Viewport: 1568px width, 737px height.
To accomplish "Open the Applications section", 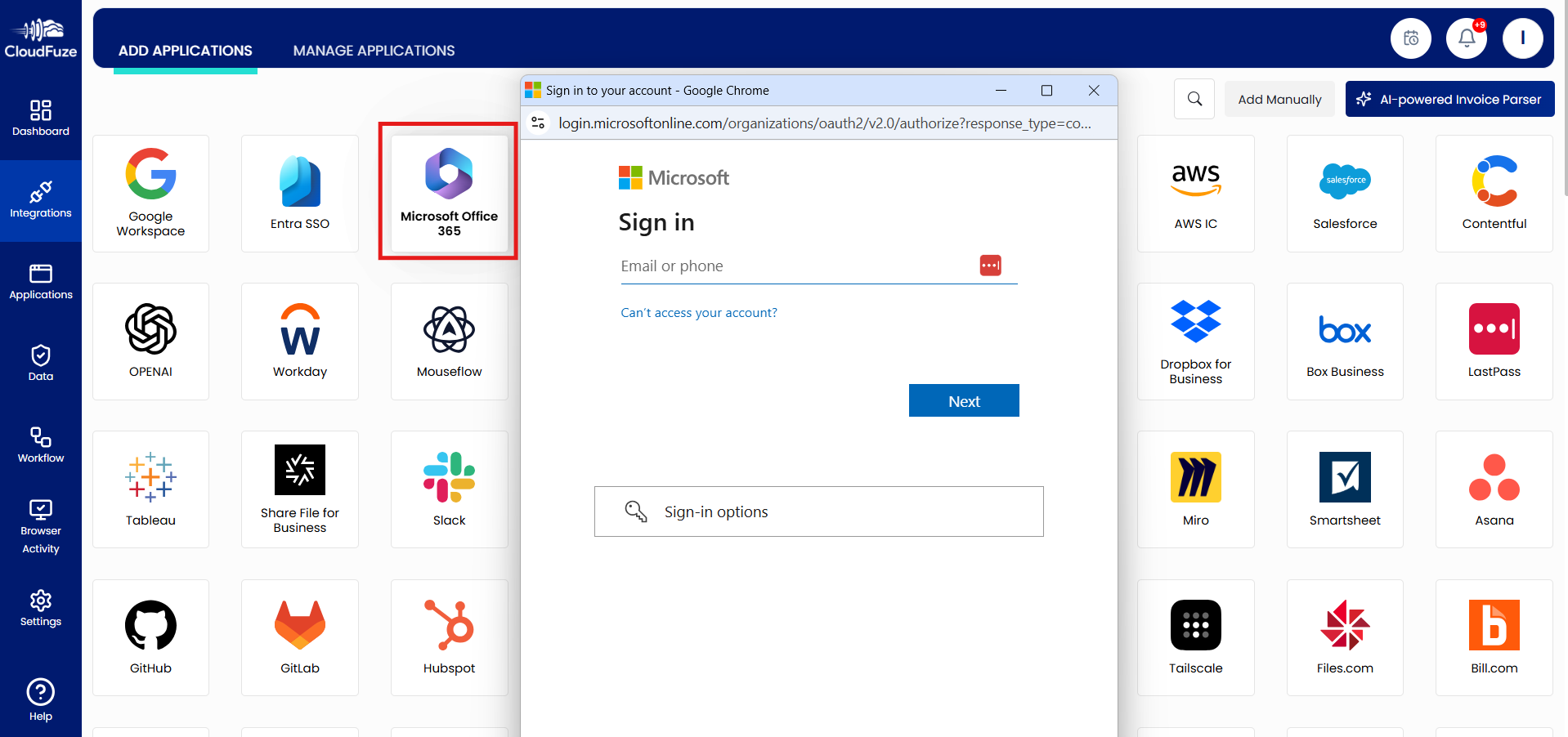I will pos(41,281).
